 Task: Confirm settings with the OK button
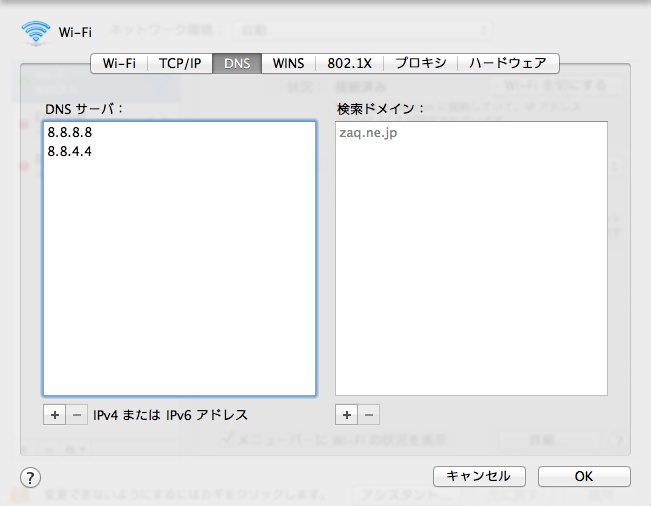click(x=584, y=476)
